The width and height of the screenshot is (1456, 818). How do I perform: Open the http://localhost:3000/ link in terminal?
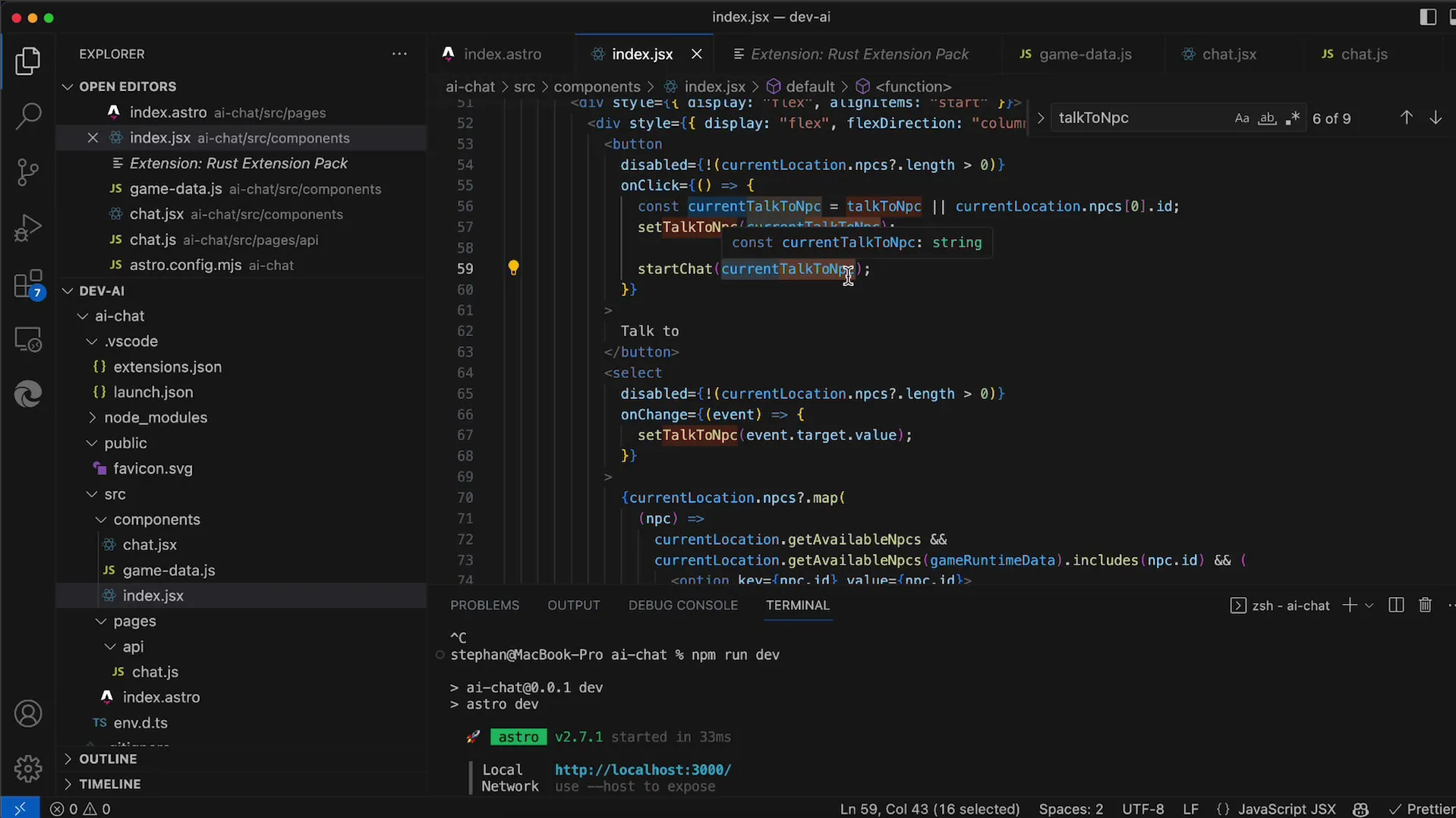(643, 769)
